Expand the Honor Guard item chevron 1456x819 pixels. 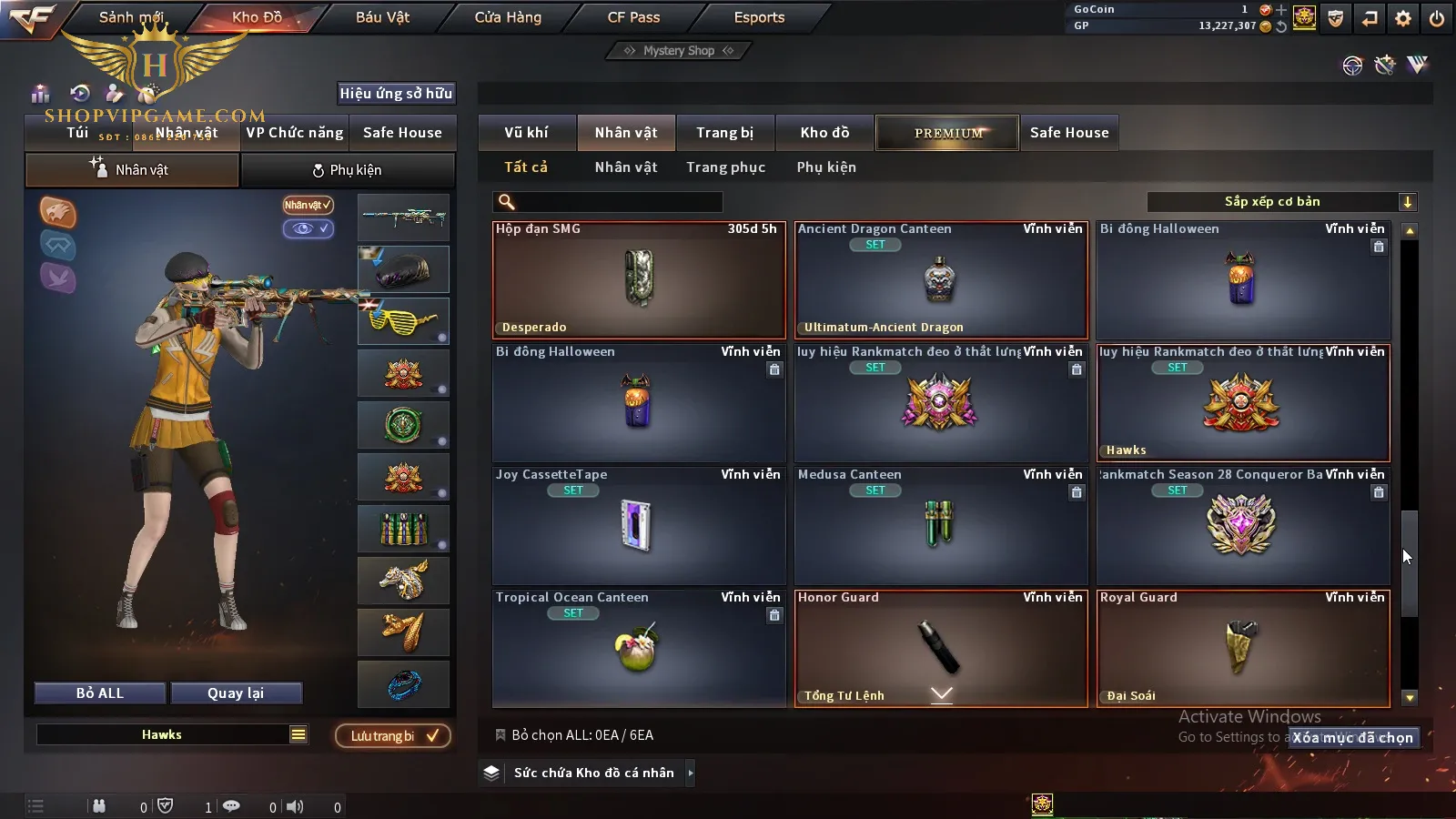942,694
